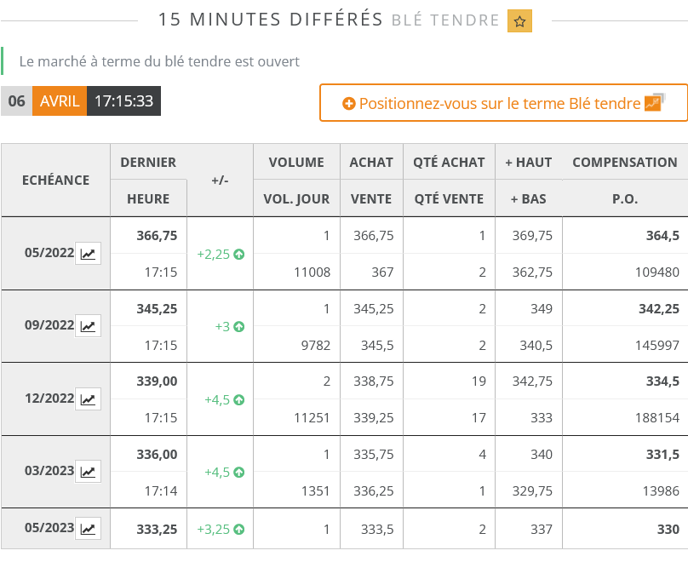Click the up arrow in the 09/2022 row
The image size is (688, 562).
[239, 326]
